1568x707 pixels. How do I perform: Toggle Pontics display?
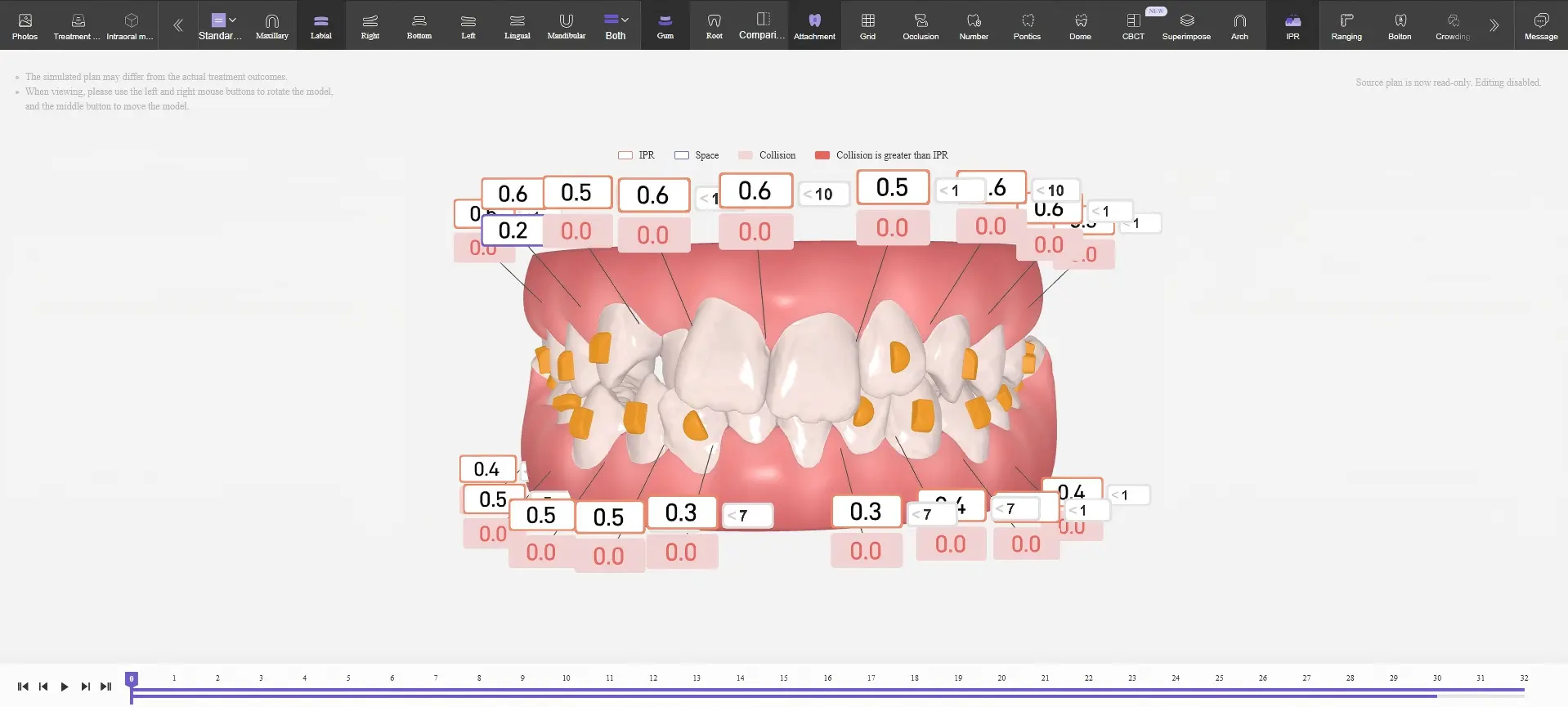coord(1028,25)
